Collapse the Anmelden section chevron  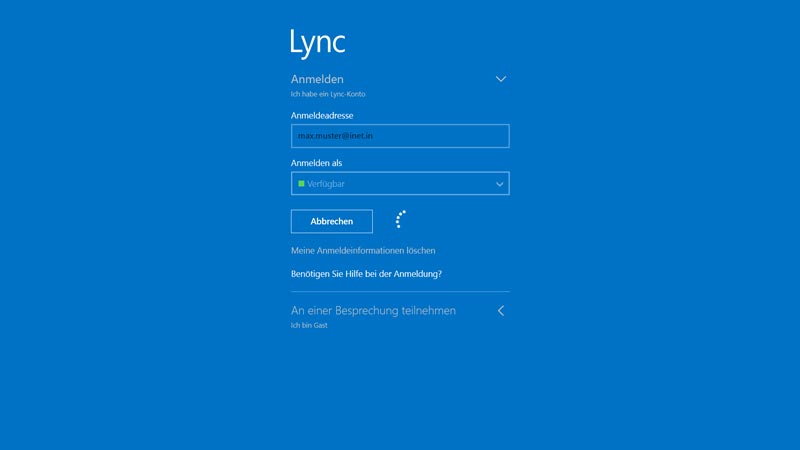tap(501, 79)
